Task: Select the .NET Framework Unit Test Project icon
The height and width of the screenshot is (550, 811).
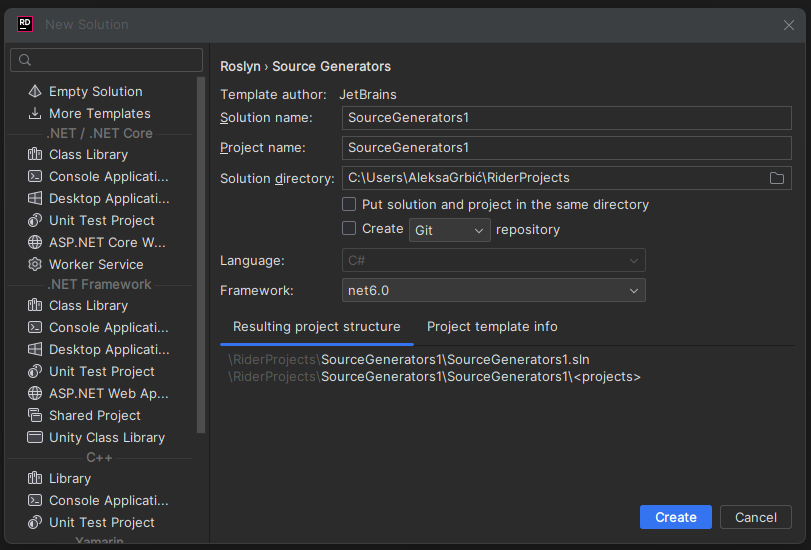Action: click(x=35, y=371)
